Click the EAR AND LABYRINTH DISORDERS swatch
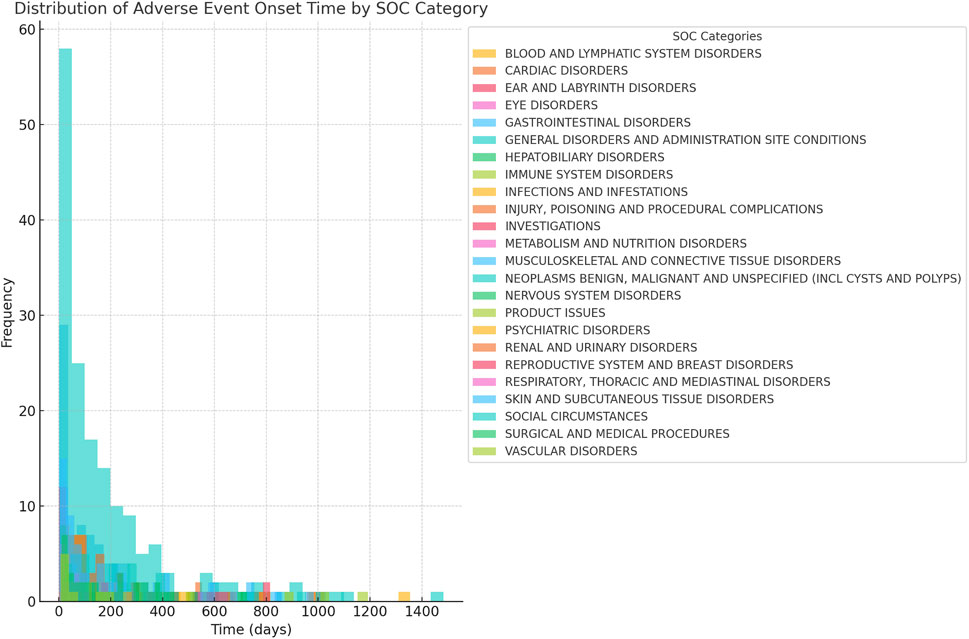Viewport: 969px width, 639px height. click(x=484, y=88)
